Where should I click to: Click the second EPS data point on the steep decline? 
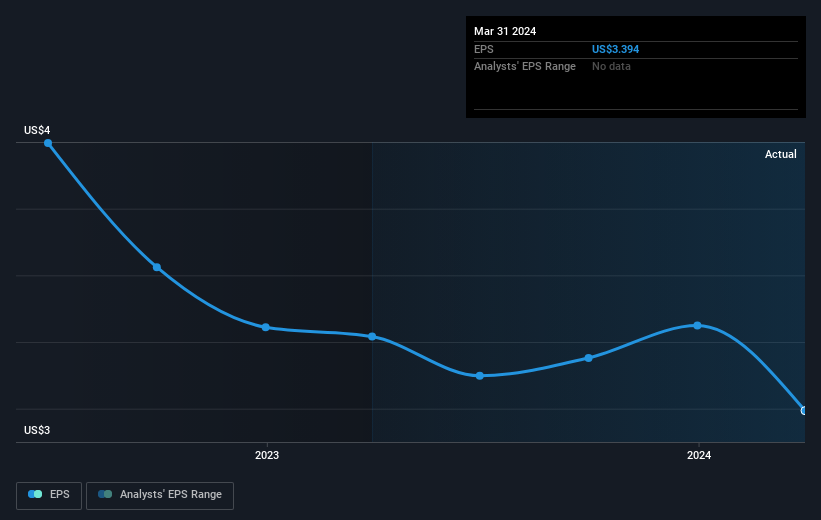(x=157, y=267)
